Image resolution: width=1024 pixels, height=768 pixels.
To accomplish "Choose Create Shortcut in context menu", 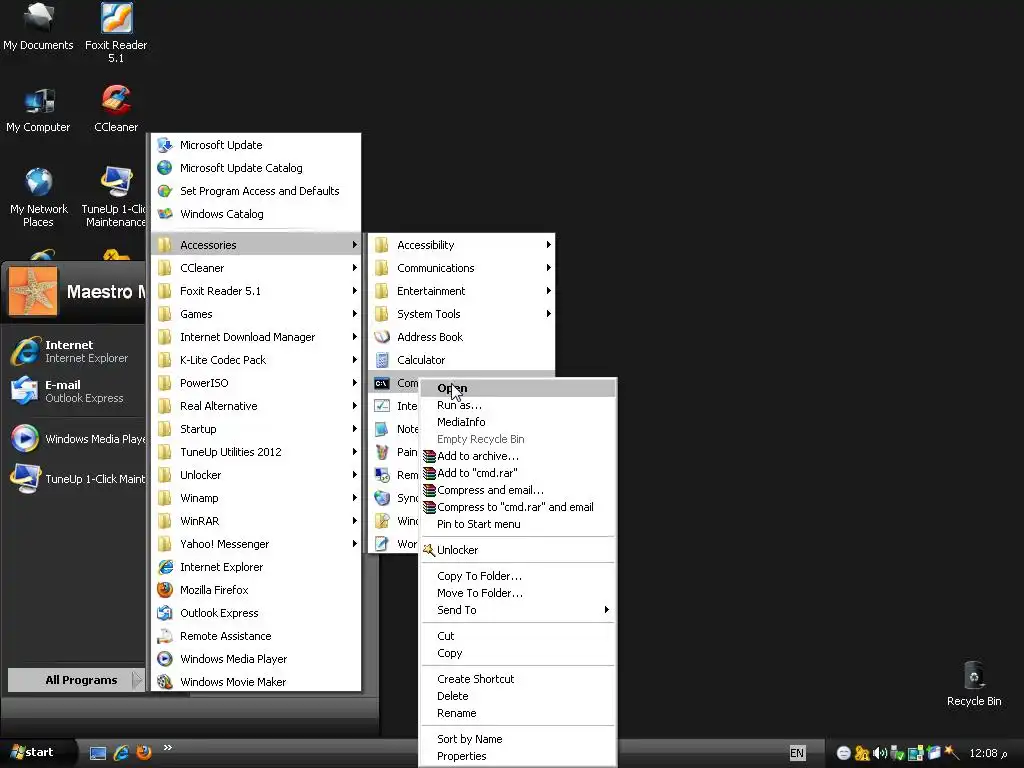I will (x=517, y=679).
